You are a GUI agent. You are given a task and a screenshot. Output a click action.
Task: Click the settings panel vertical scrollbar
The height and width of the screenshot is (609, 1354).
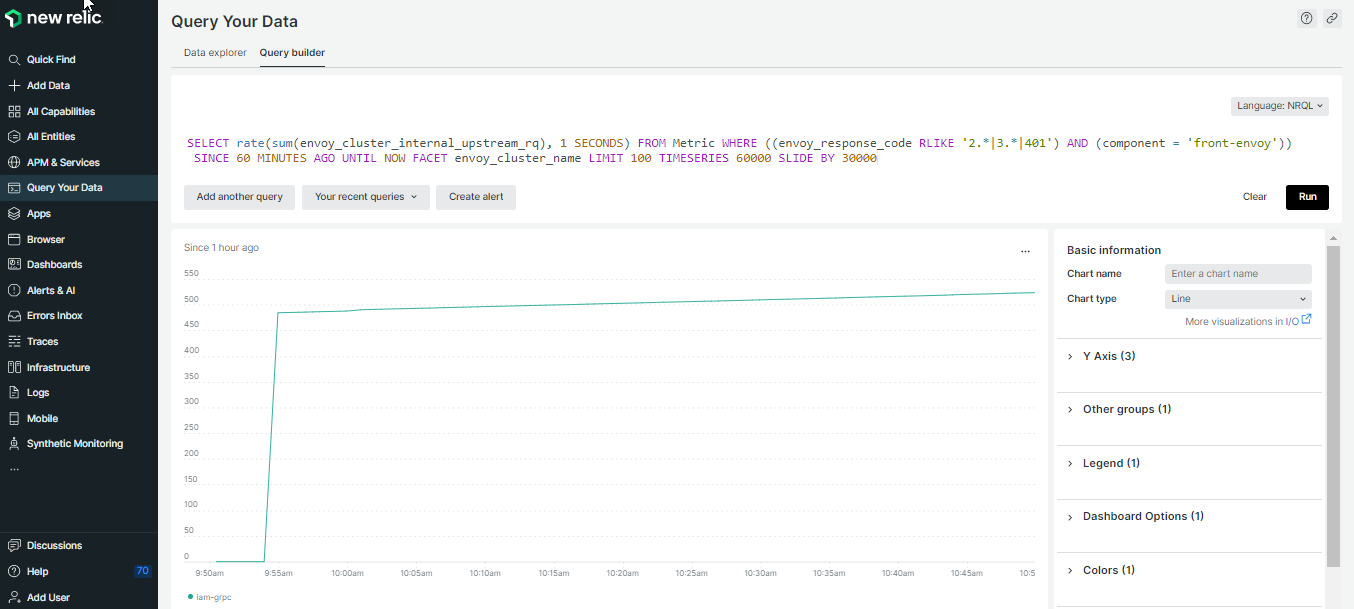pyautogui.click(x=1333, y=405)
